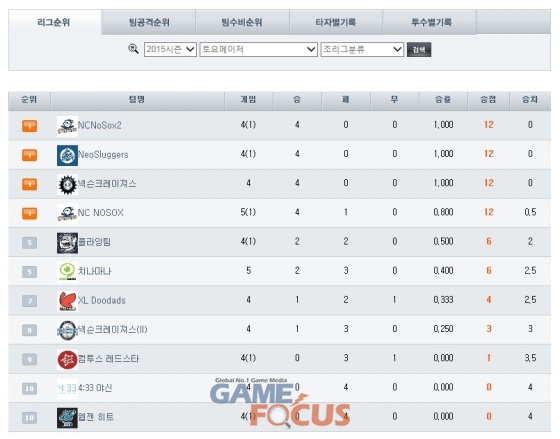
Task: Click the 플라잉팀 team logo
Action: coord(67,243)
